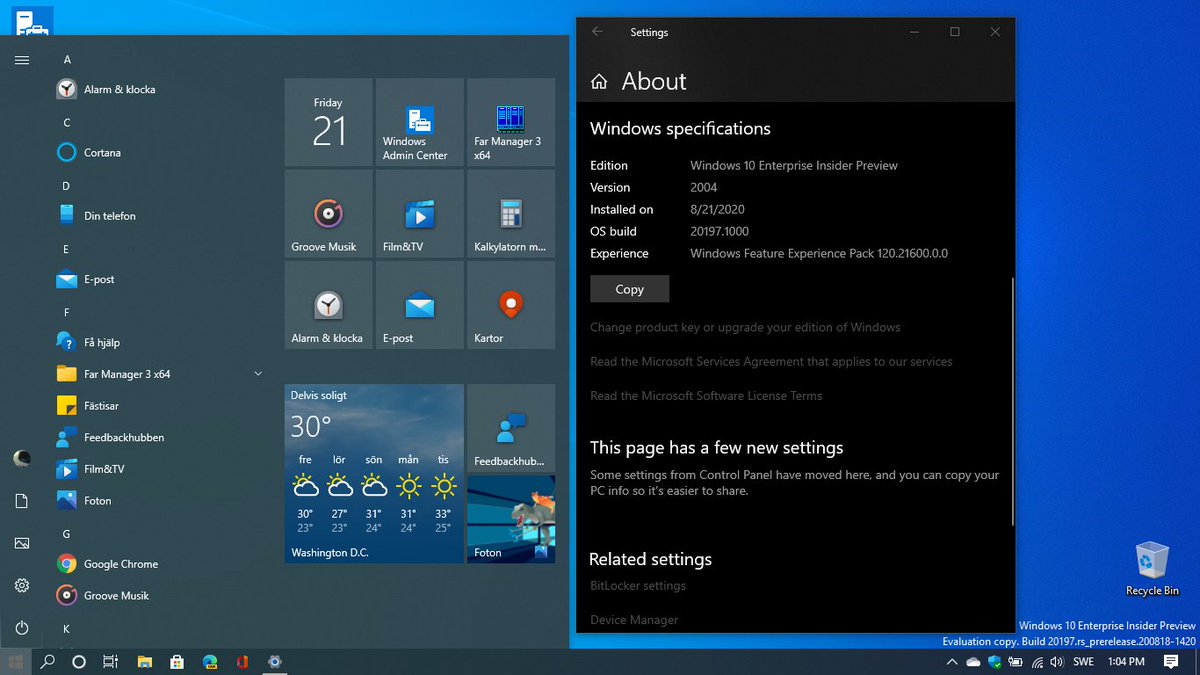
Task: Open the Feedbackhubben tile
Action: (x=510, y=428)
